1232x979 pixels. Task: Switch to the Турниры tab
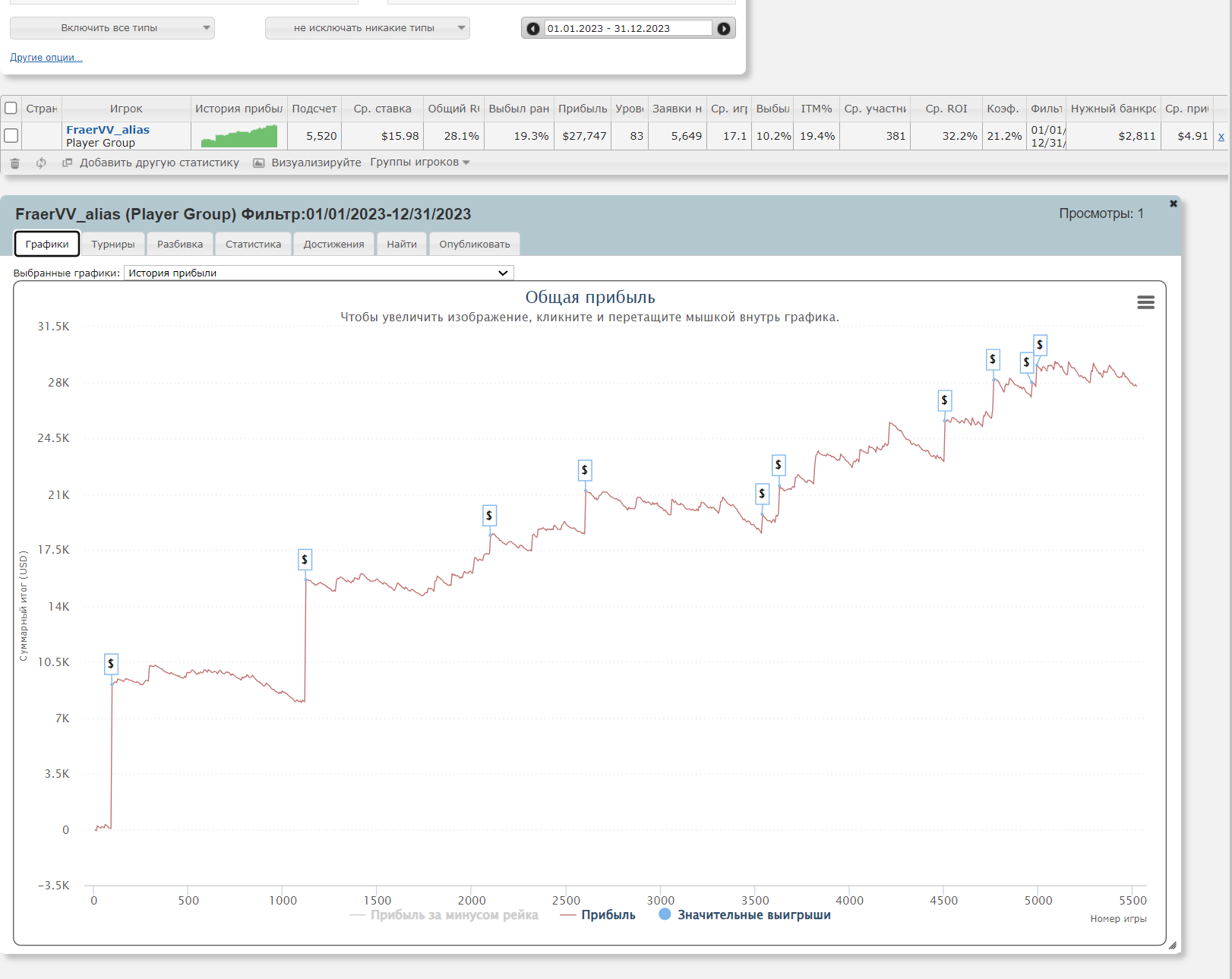click(x=113, y=244)
